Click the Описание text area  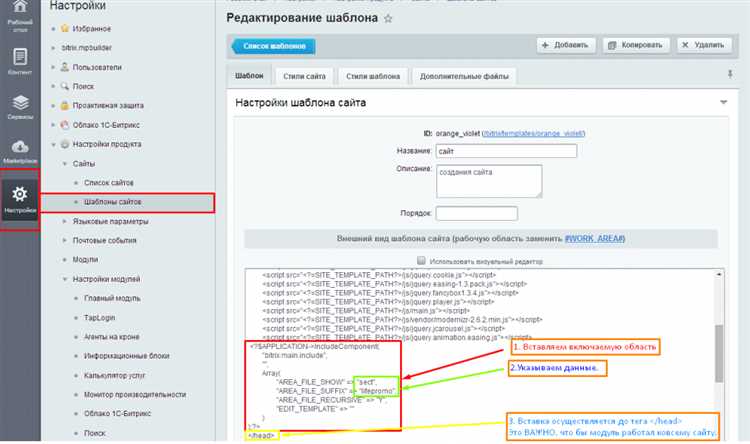(489, 181)
